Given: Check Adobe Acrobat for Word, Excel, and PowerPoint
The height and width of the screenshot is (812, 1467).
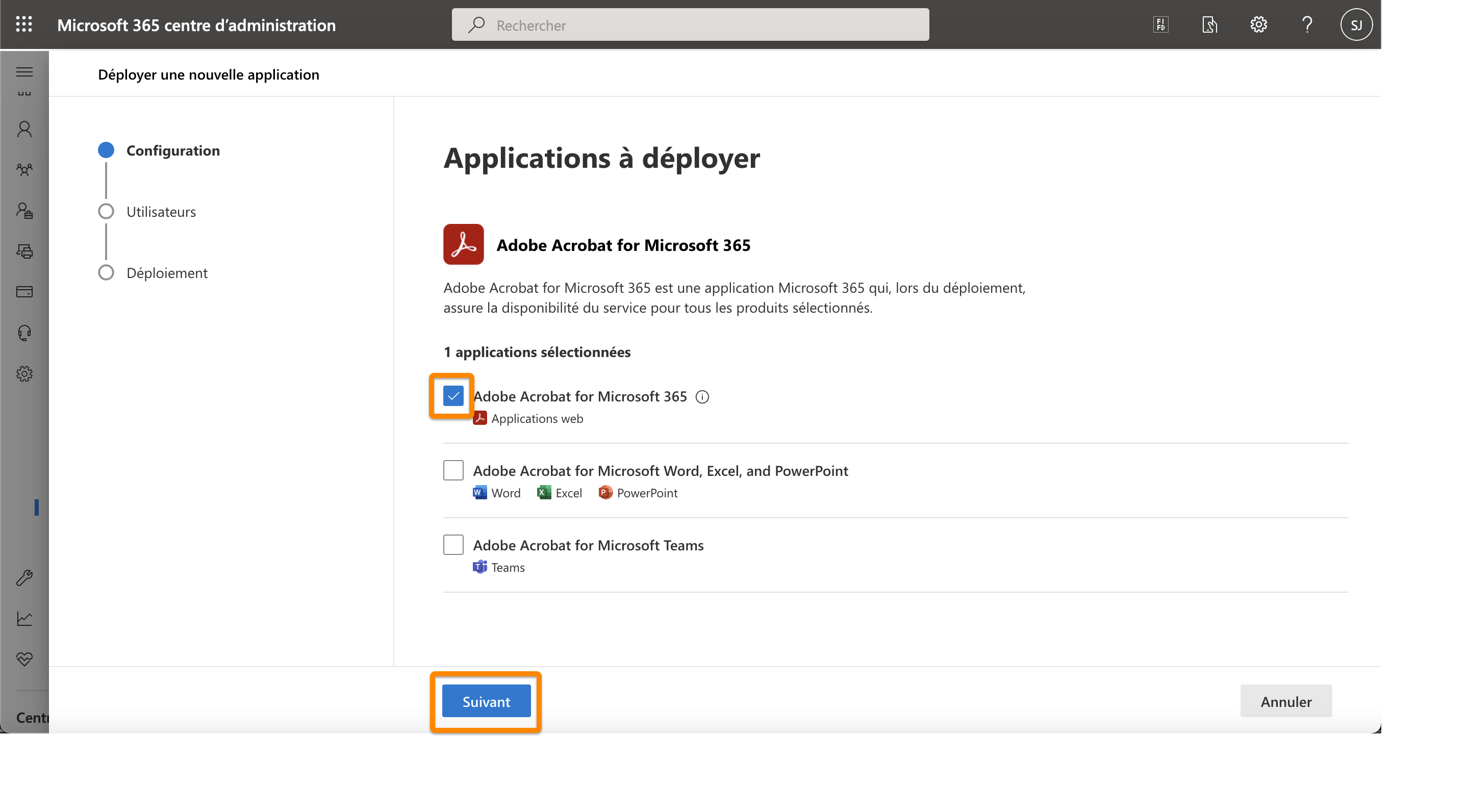Looking at the screenshot, I should tap(453, 470).
